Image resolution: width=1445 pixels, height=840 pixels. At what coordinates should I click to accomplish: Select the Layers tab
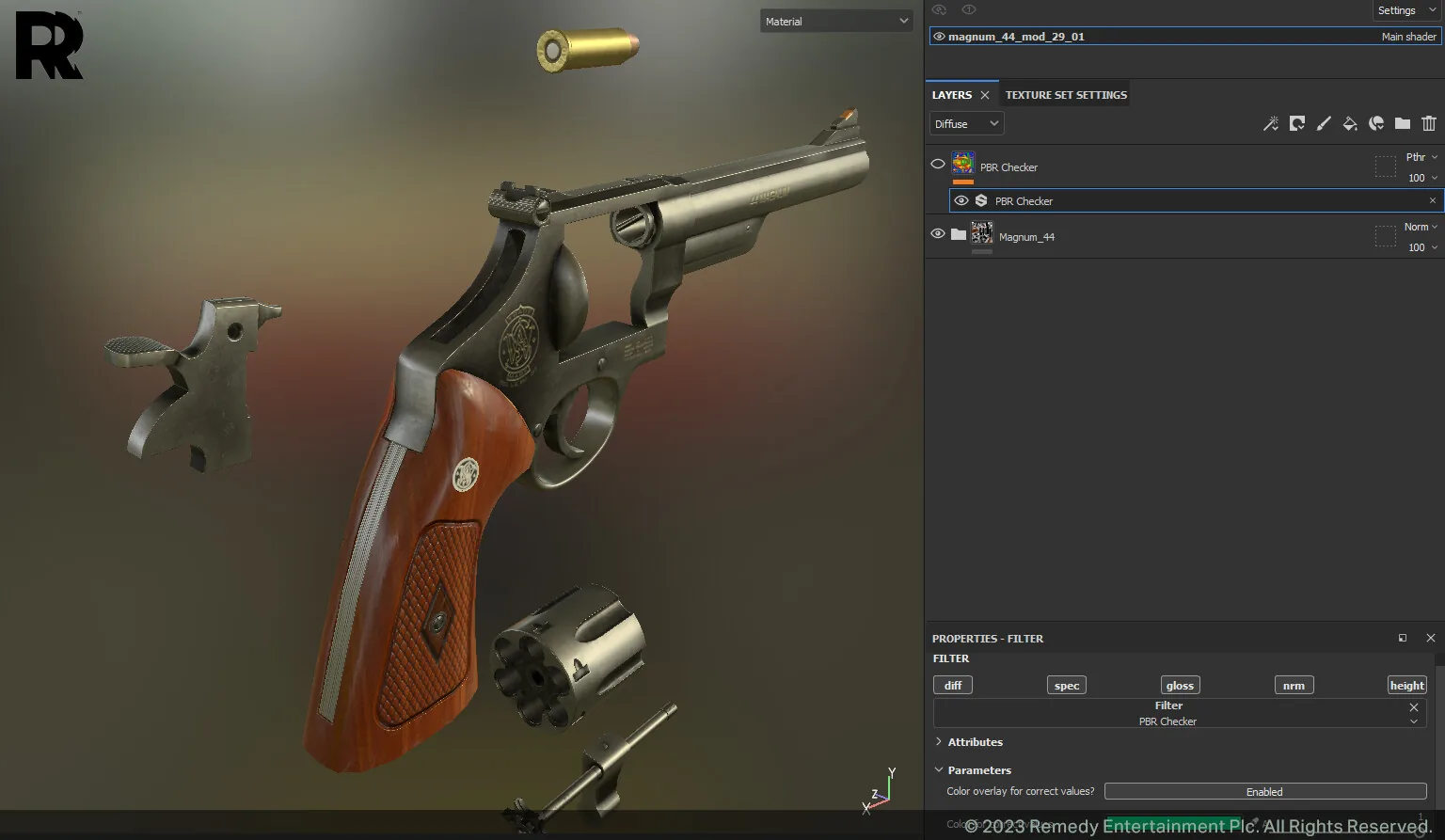951,95
